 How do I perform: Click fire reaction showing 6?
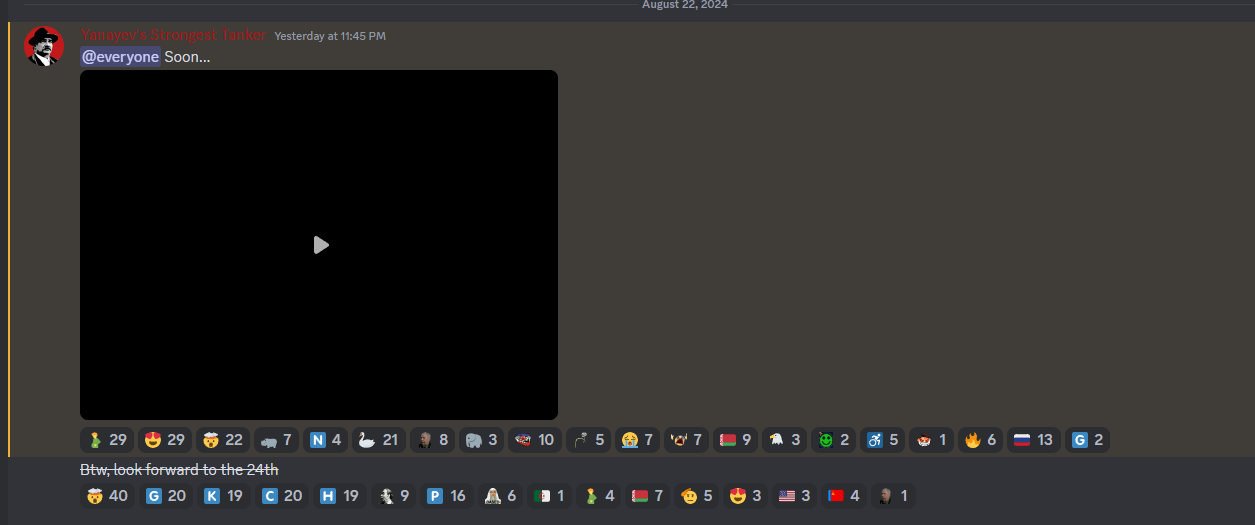click(980, 440)
